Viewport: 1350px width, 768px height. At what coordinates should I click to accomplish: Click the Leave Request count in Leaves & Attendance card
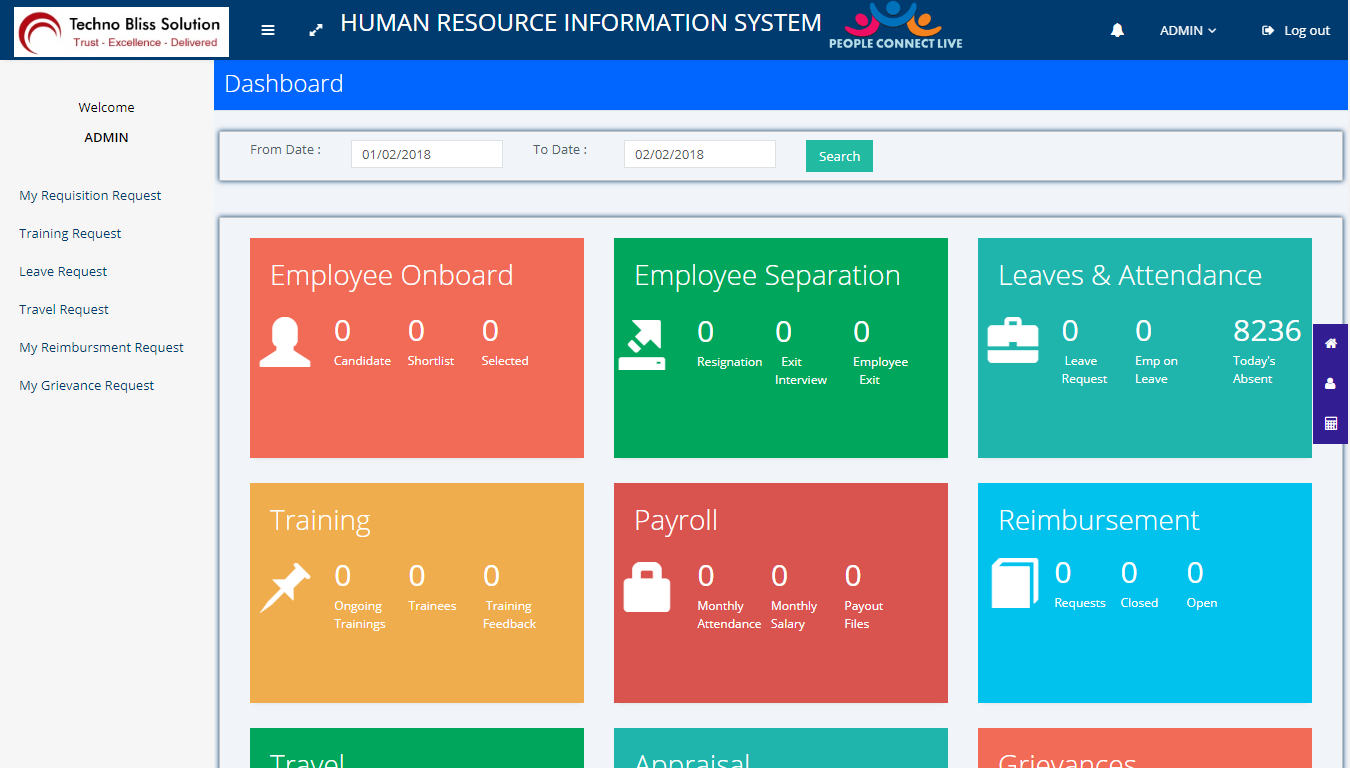[1070, 331]
